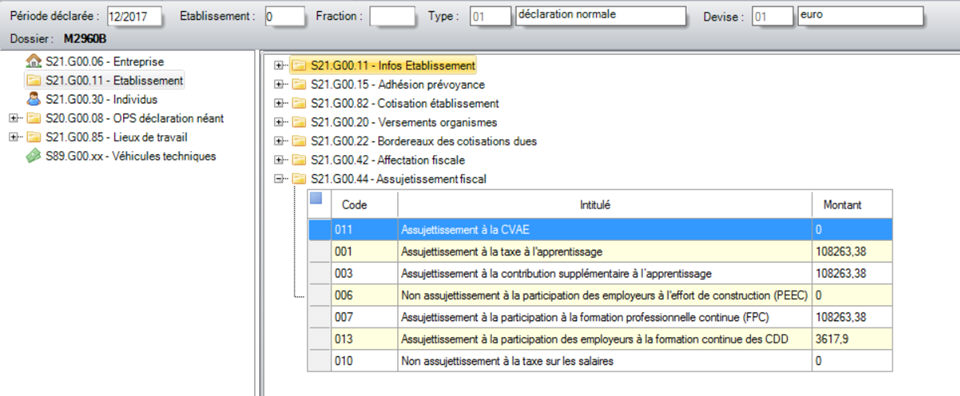The image size is (960, 396).
Task: Click the Individus person icon
Action: [x=34, y=99]
